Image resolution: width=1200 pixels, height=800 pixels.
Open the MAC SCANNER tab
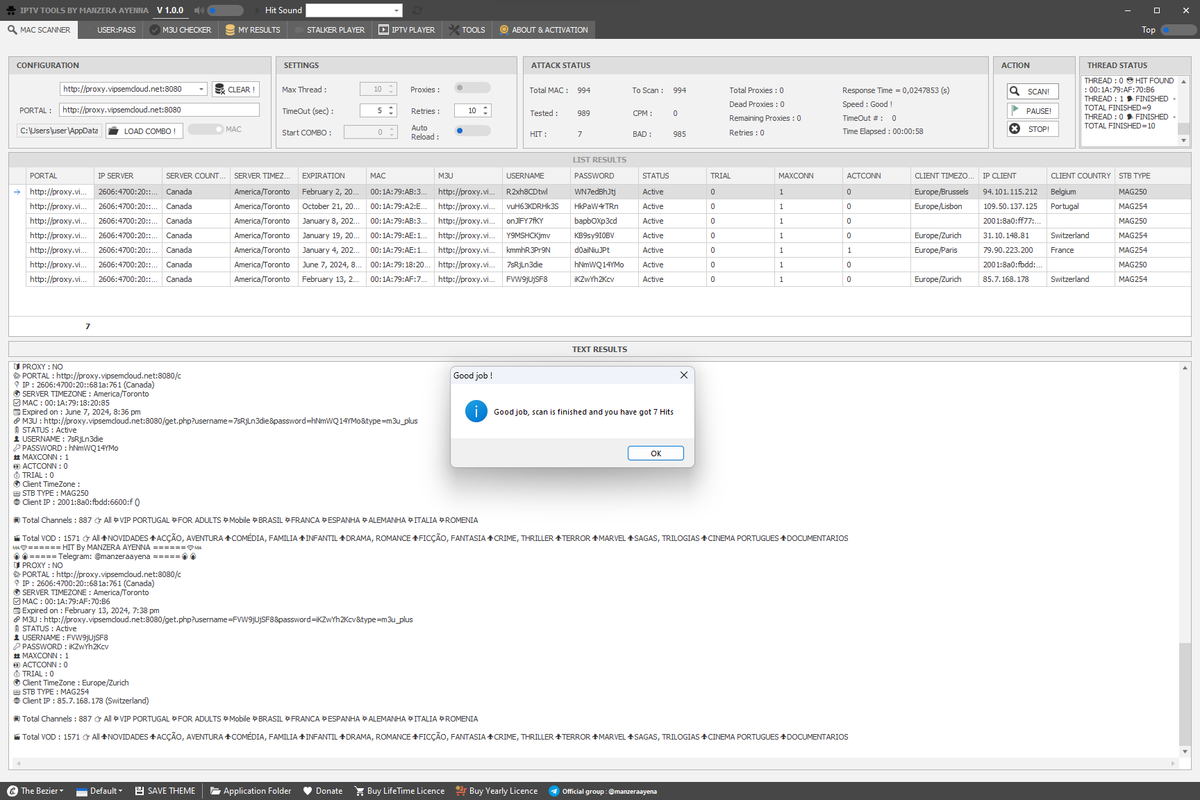(40, 30)
